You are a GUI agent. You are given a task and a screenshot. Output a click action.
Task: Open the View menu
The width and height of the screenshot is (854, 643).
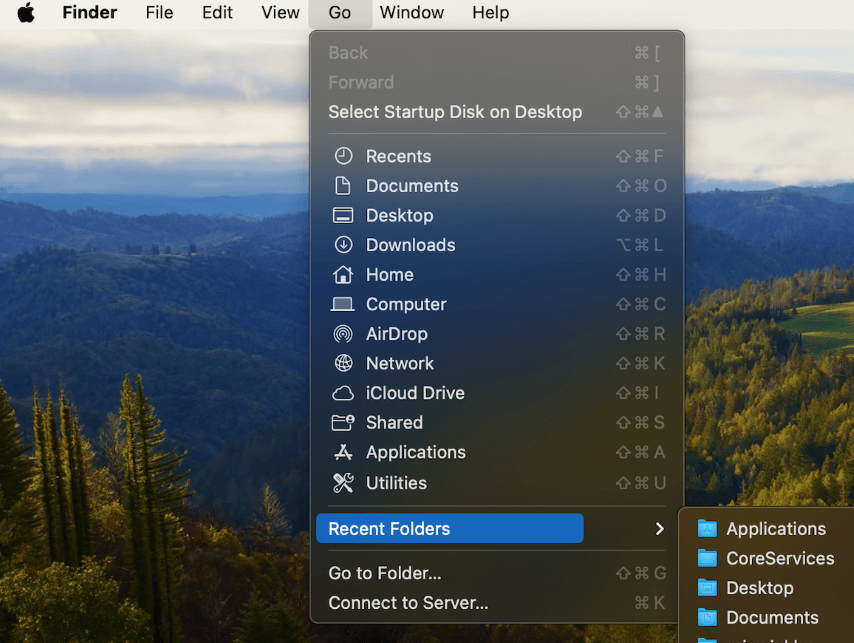pos(280,13)
